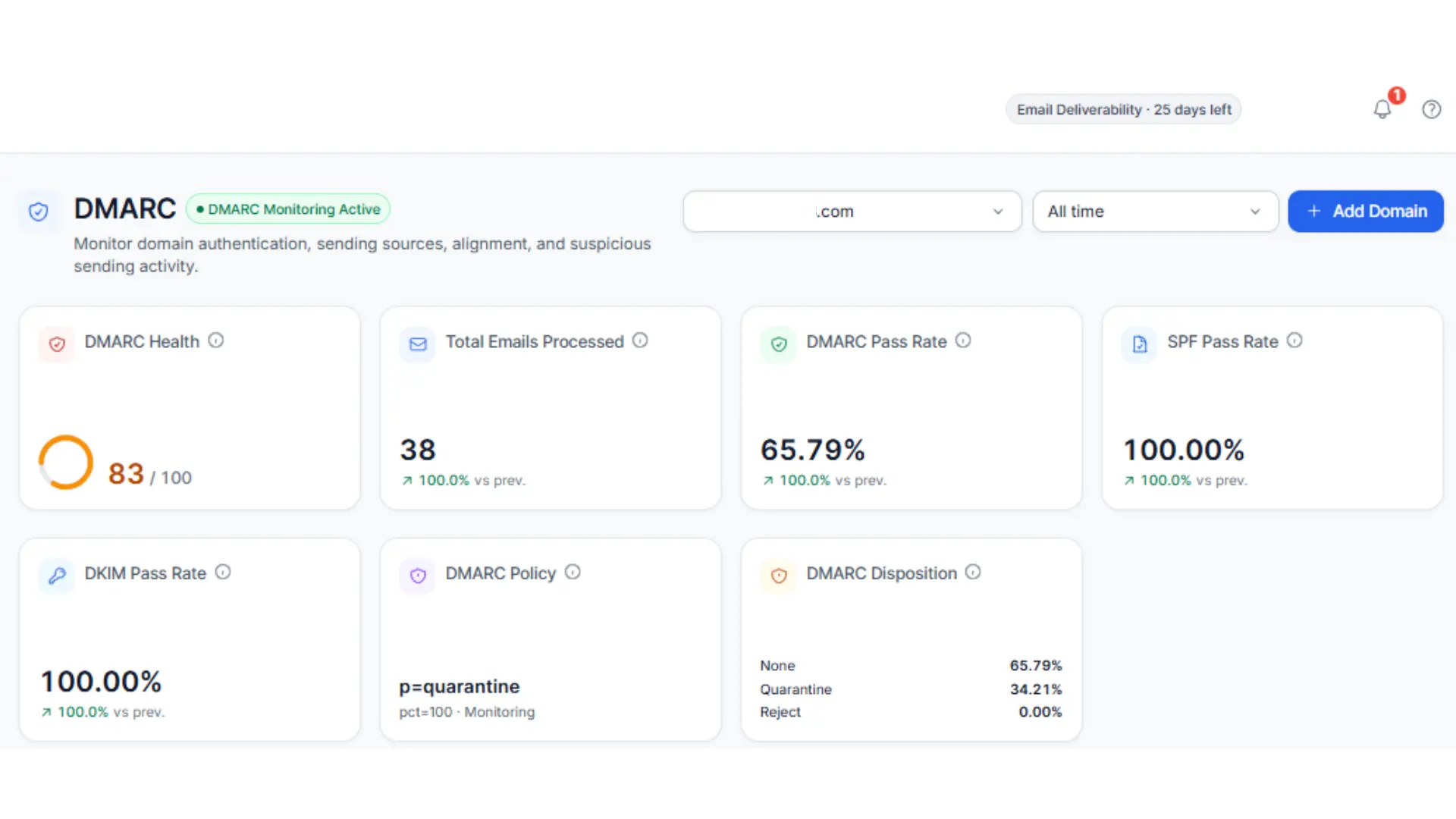Show DMARC Pass Rate info tooltip
The image size is (1456, 819).
tap(963, 340)
